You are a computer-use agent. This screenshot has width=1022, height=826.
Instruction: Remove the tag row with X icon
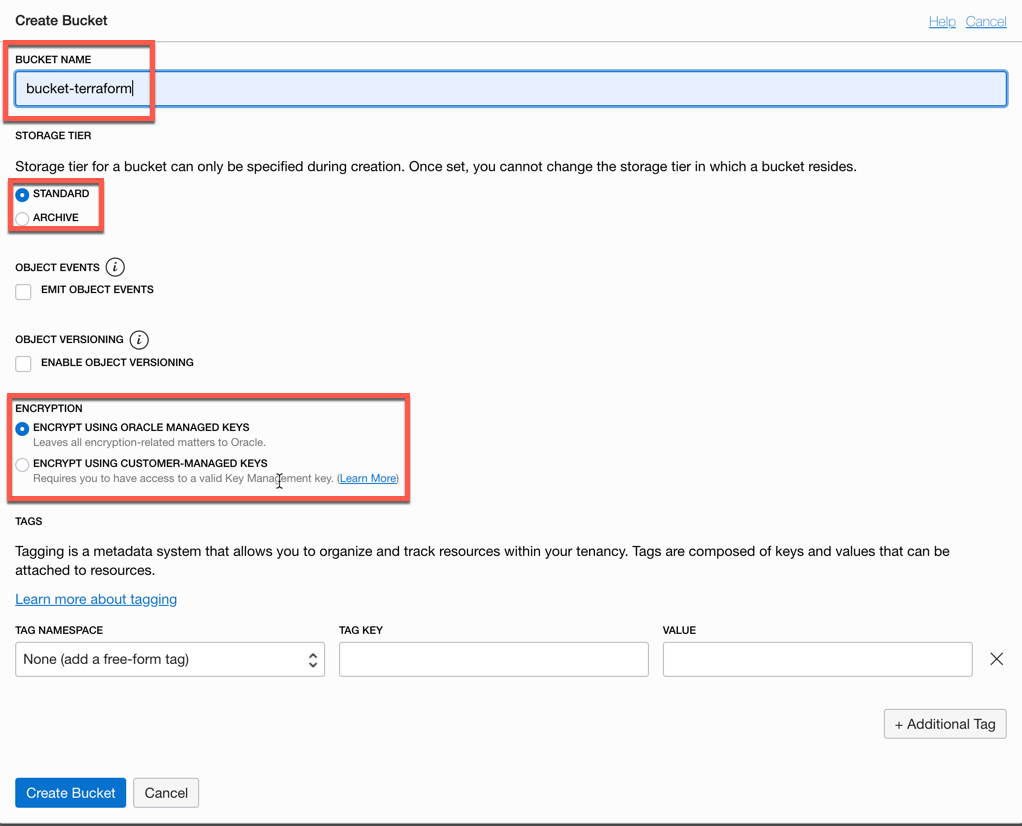point(996,659)
